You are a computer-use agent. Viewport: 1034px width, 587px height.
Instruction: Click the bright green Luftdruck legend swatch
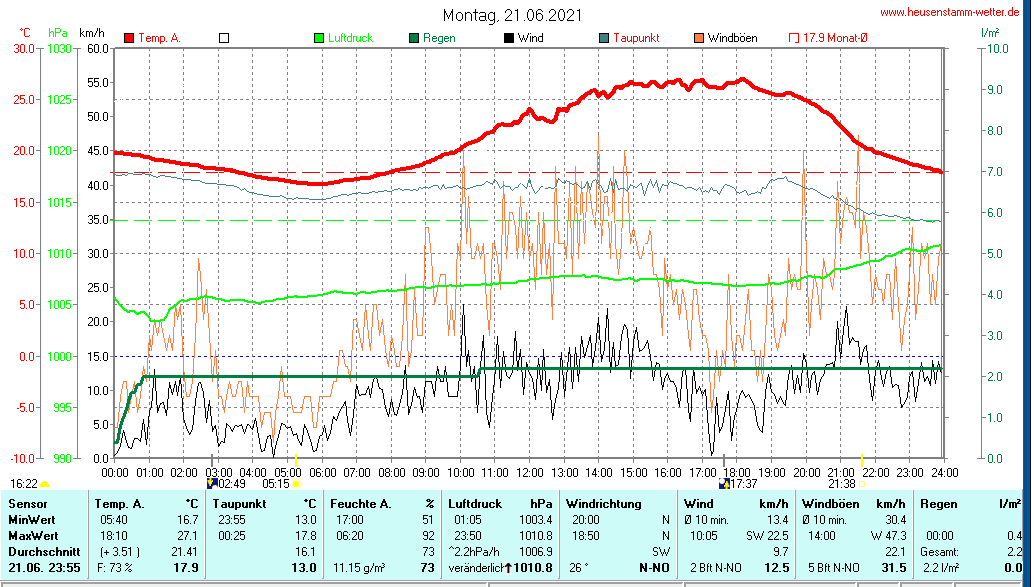[319, 38]
